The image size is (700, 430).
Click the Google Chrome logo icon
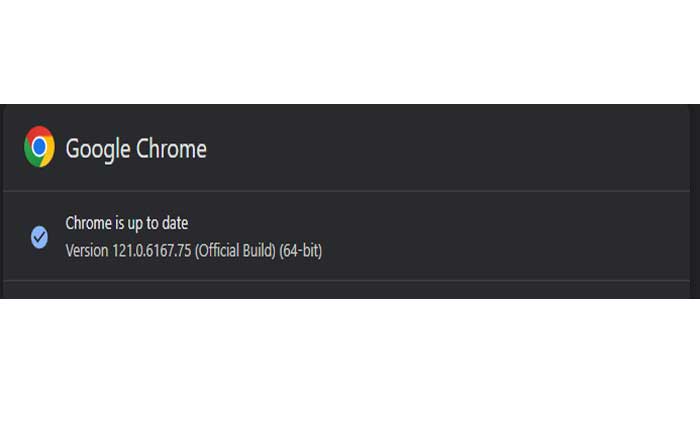(39, 147)
